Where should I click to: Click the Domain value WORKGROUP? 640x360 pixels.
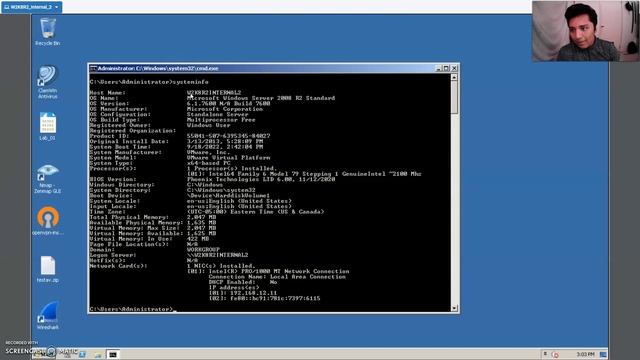pyautogui.click(x=203, y=249)
